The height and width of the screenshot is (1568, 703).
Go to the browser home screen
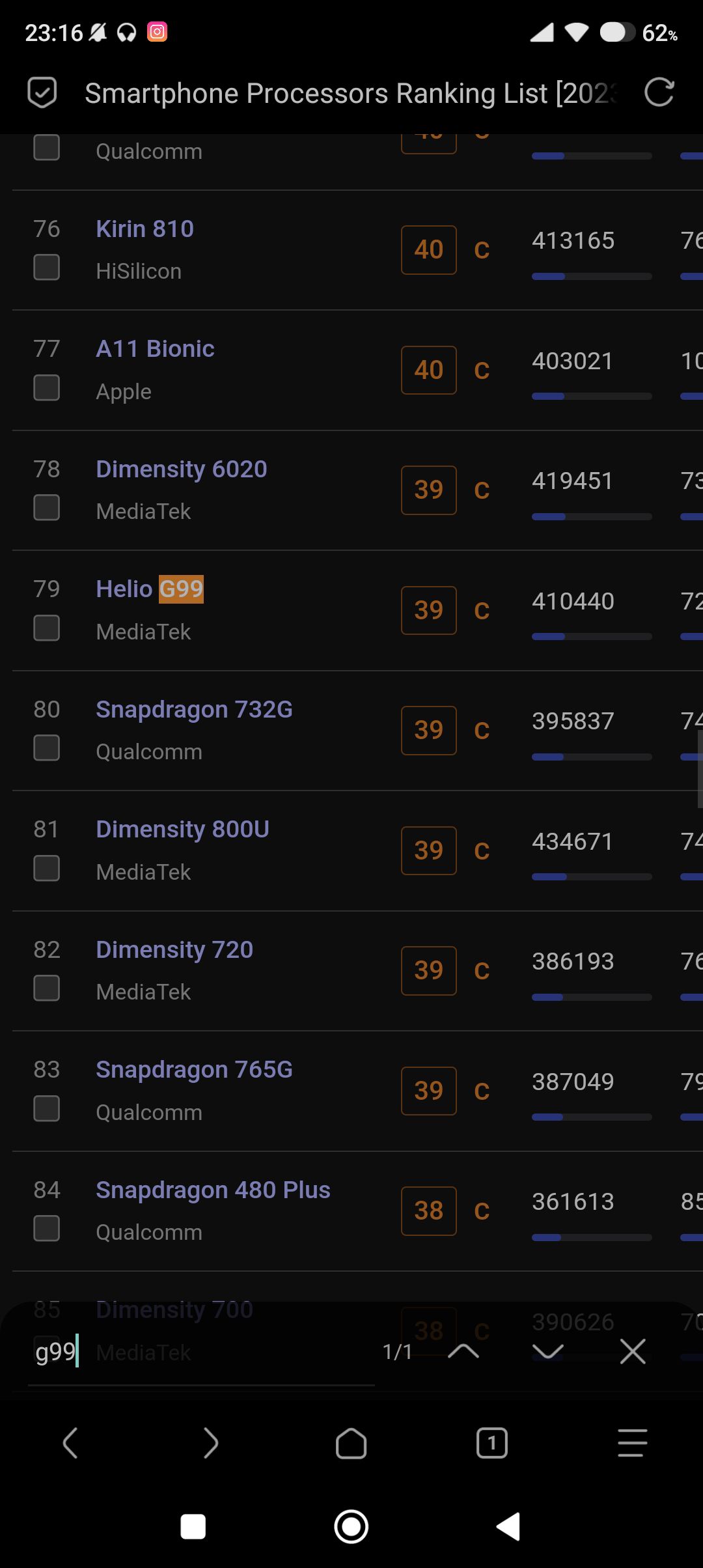click(351, 1443)
